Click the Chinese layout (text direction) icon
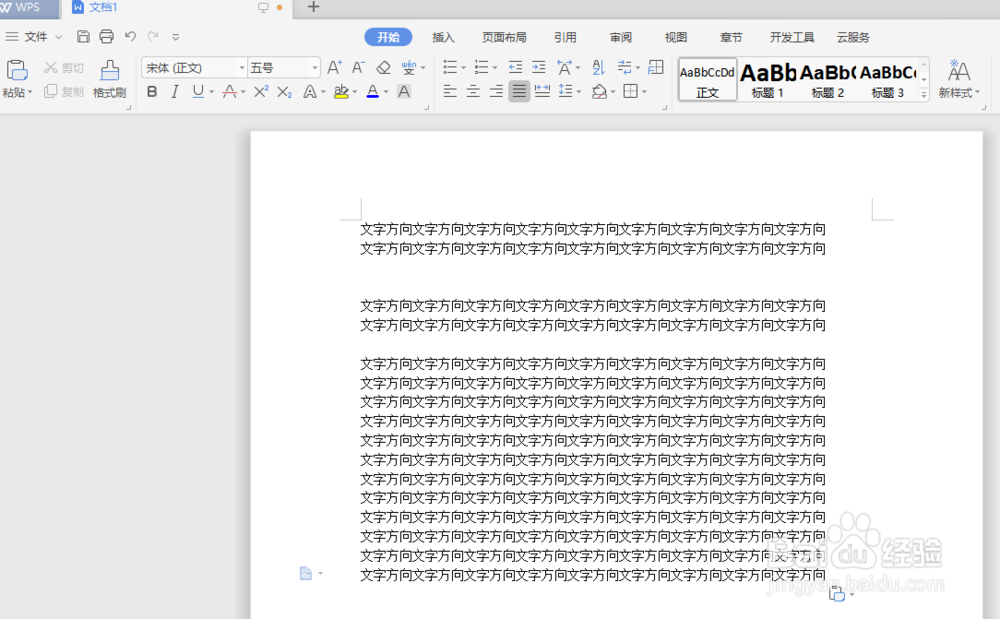The height and width of the screenshot is (619, 1000). [x=564, y=67]
